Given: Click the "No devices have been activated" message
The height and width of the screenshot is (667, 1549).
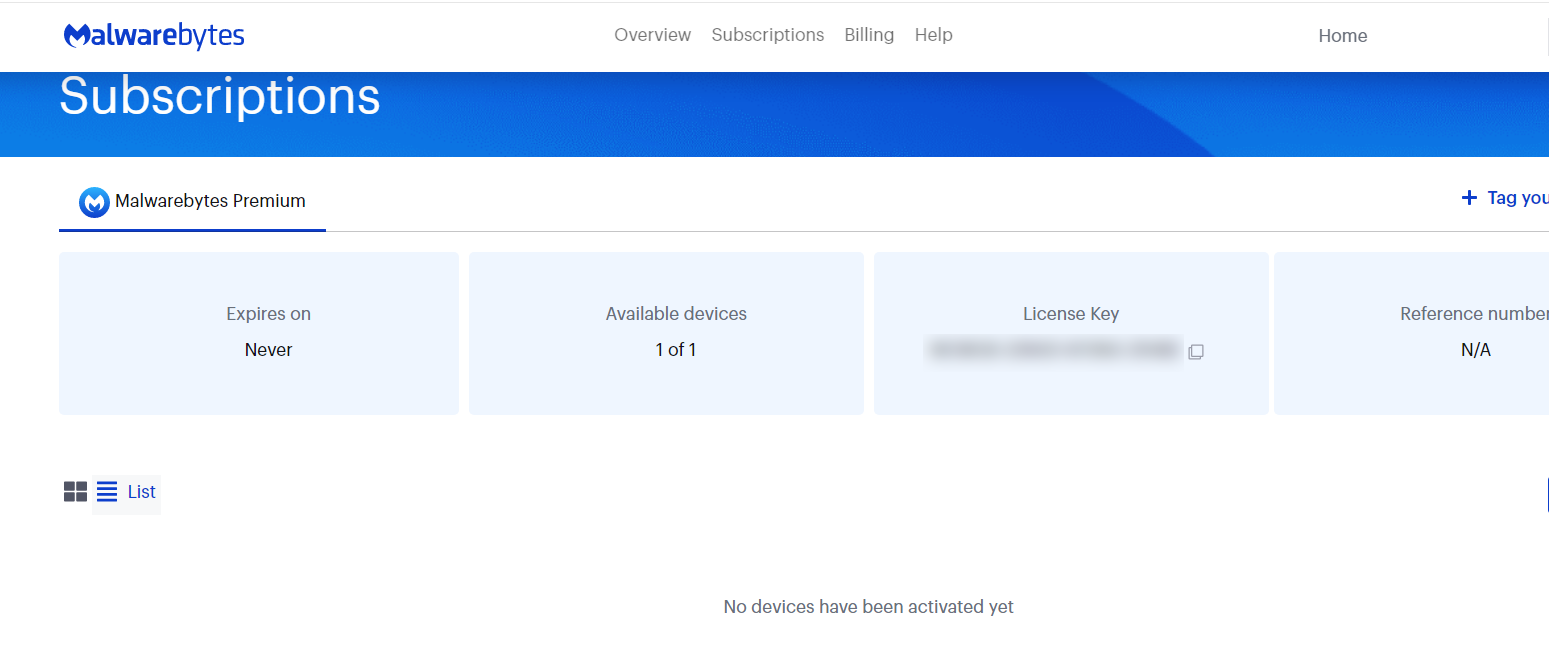Looking at the screenshot, I should (868, 607).
